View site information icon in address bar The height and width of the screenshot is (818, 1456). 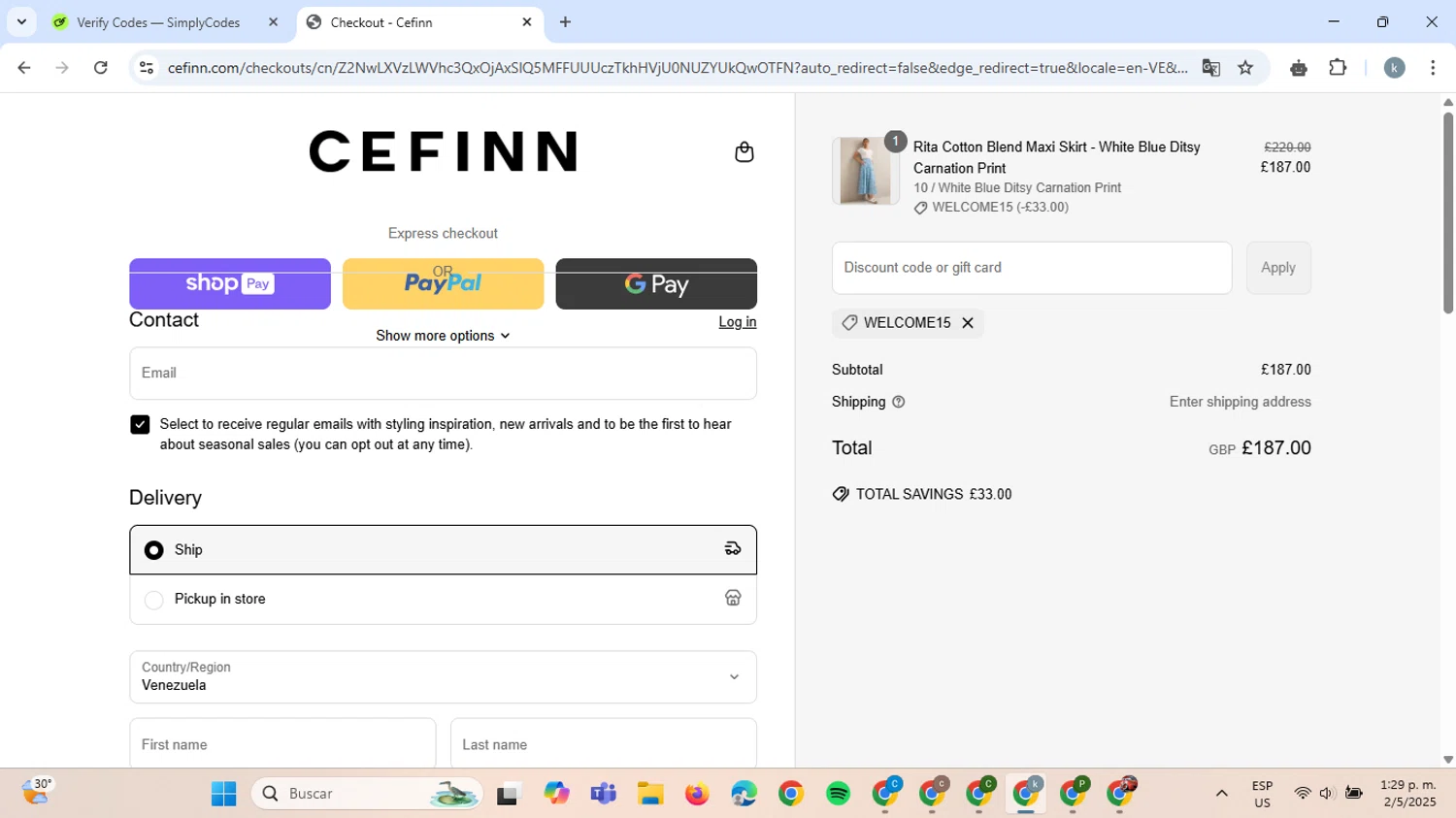pyautogui.click(x=147, y=68)
